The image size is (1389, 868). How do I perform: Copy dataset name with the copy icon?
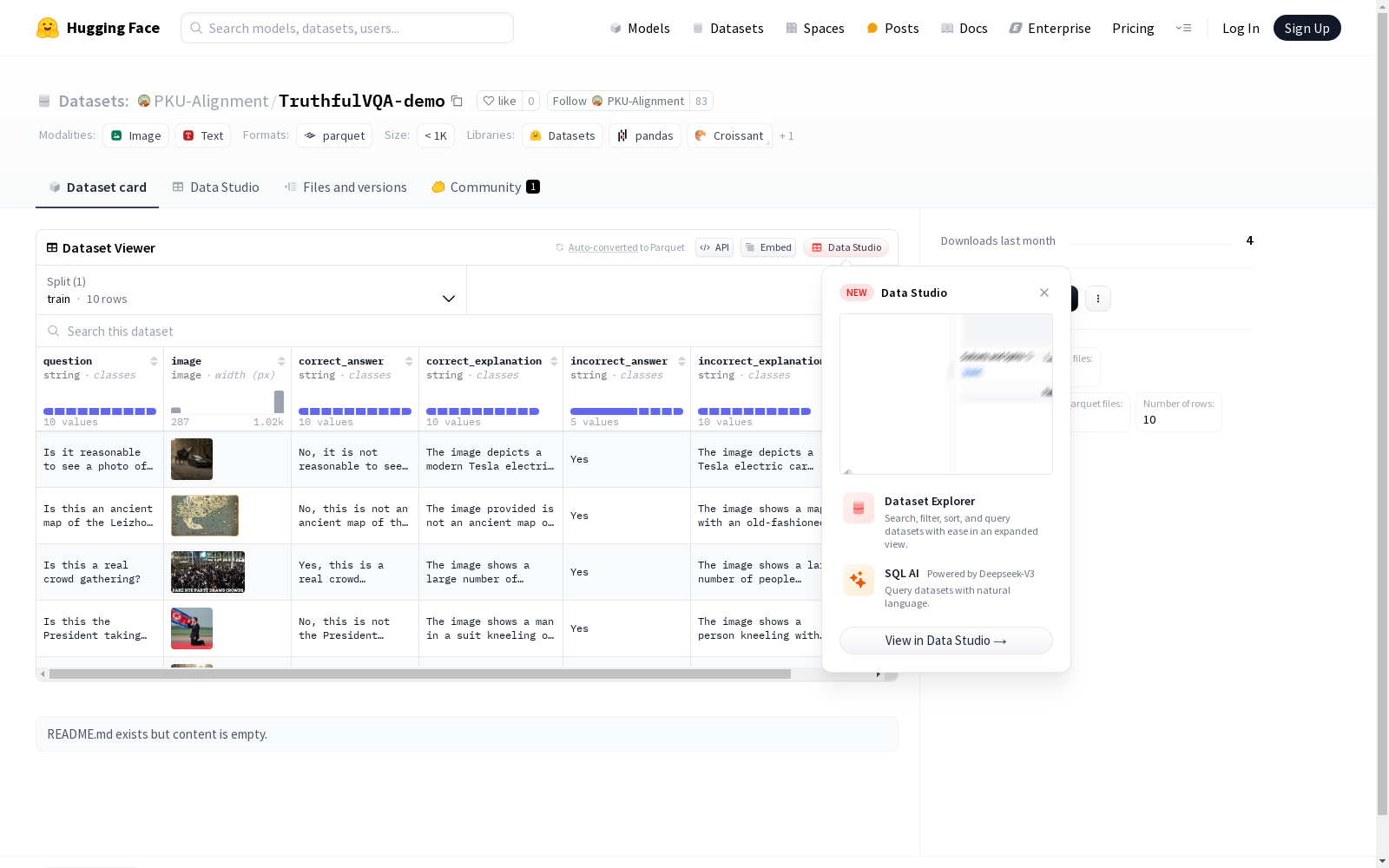pyautogui.click(x=457, y=101)
